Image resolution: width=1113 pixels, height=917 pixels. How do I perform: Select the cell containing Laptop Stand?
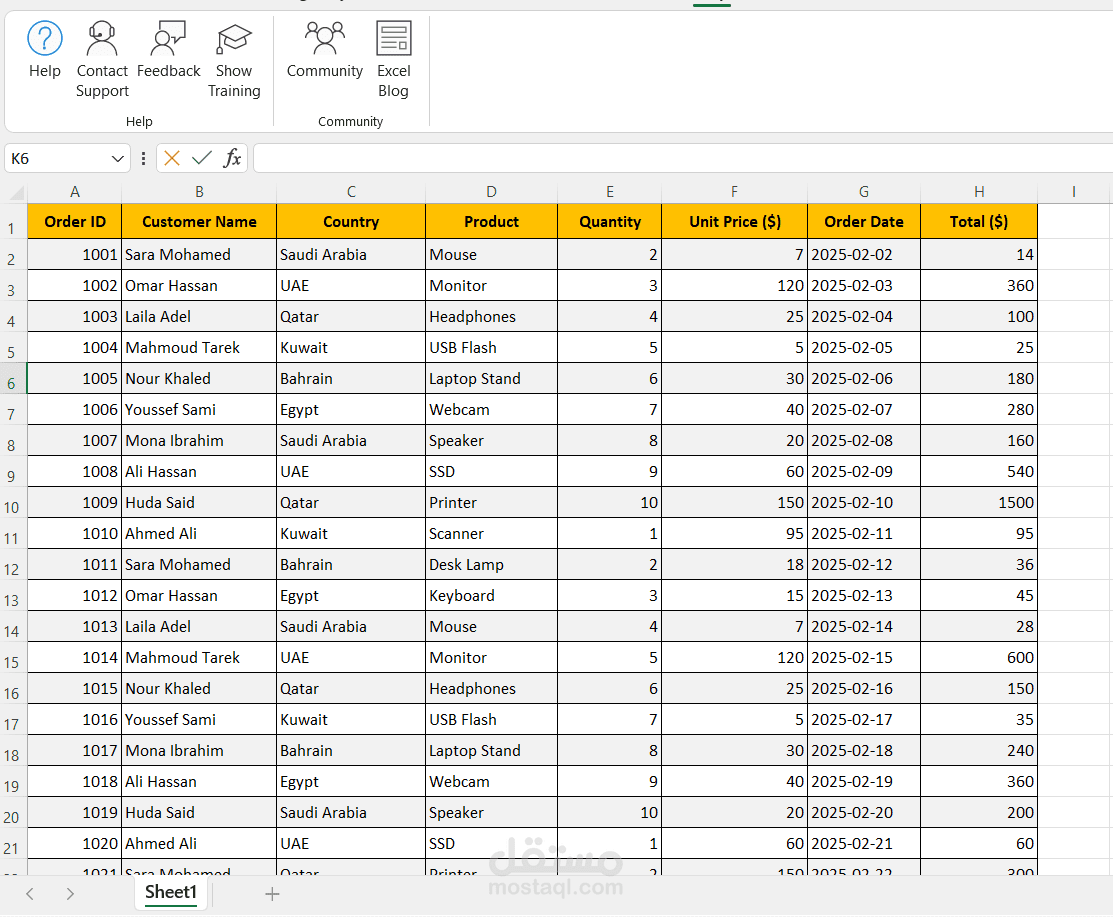[x=490, y=378]
